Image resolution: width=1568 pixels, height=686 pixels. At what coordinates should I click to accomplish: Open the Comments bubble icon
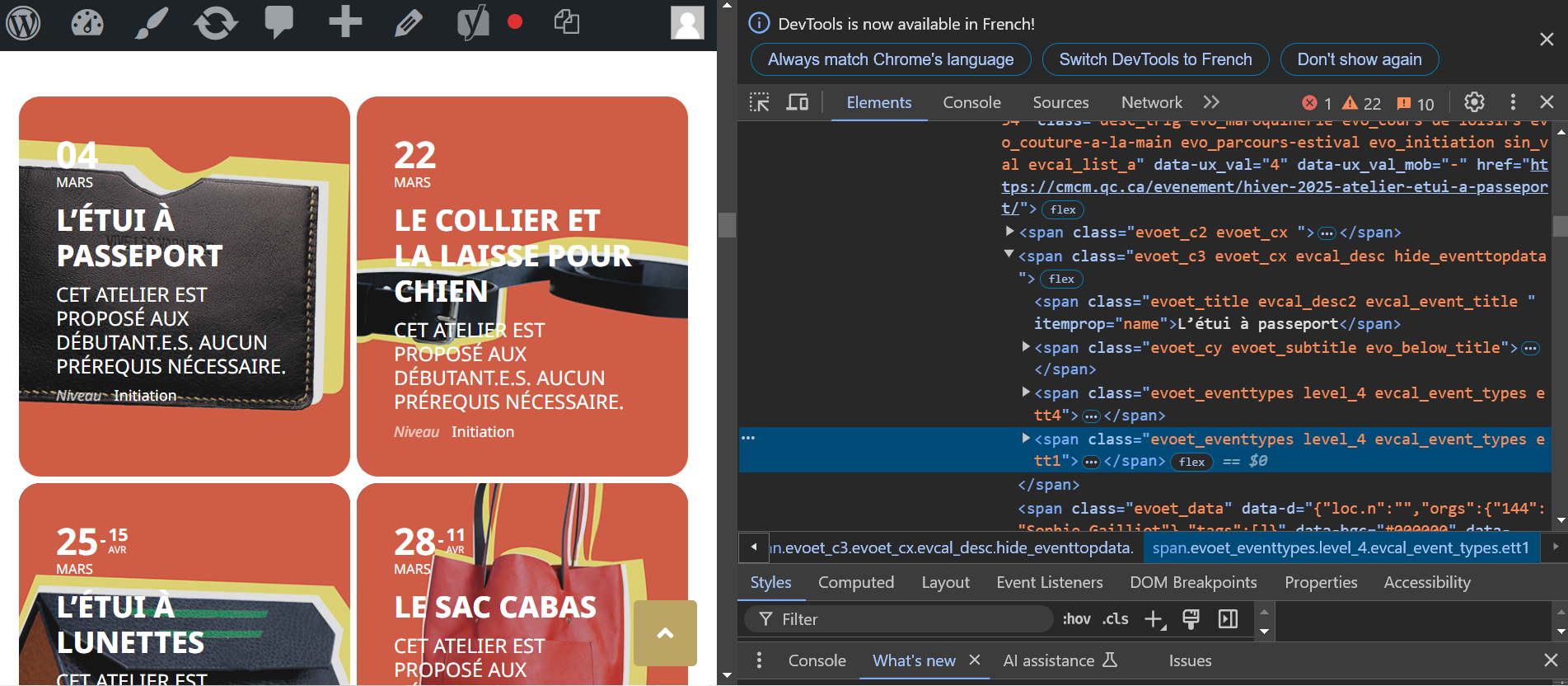tap(279, 22)
